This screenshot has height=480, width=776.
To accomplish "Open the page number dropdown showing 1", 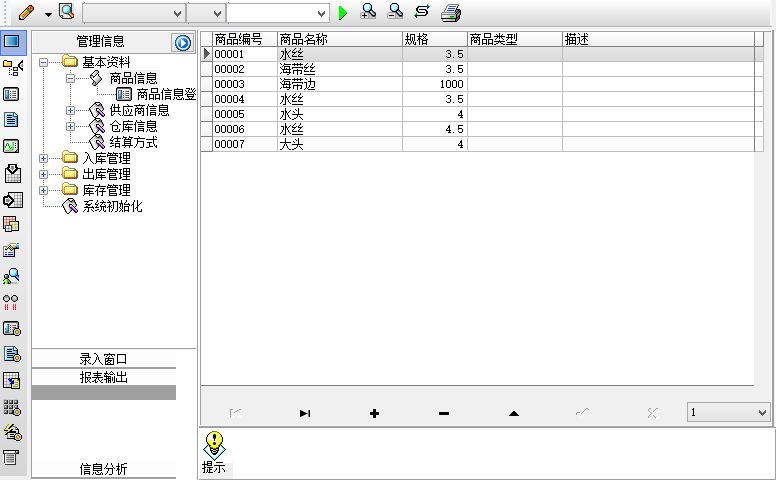I will point(728,412).
